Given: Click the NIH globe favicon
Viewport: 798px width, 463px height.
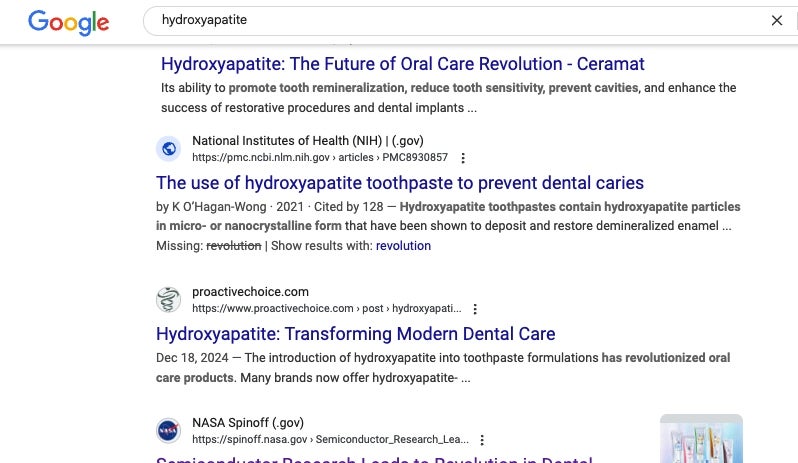Looking at the screenshot, I should tap(168, 149).
